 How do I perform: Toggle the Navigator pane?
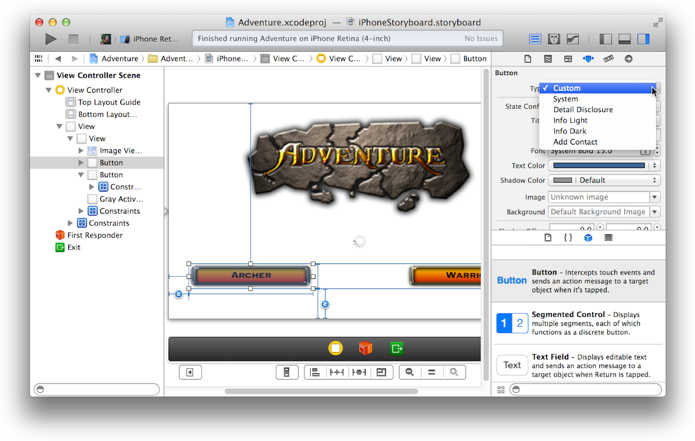[605, 39]
